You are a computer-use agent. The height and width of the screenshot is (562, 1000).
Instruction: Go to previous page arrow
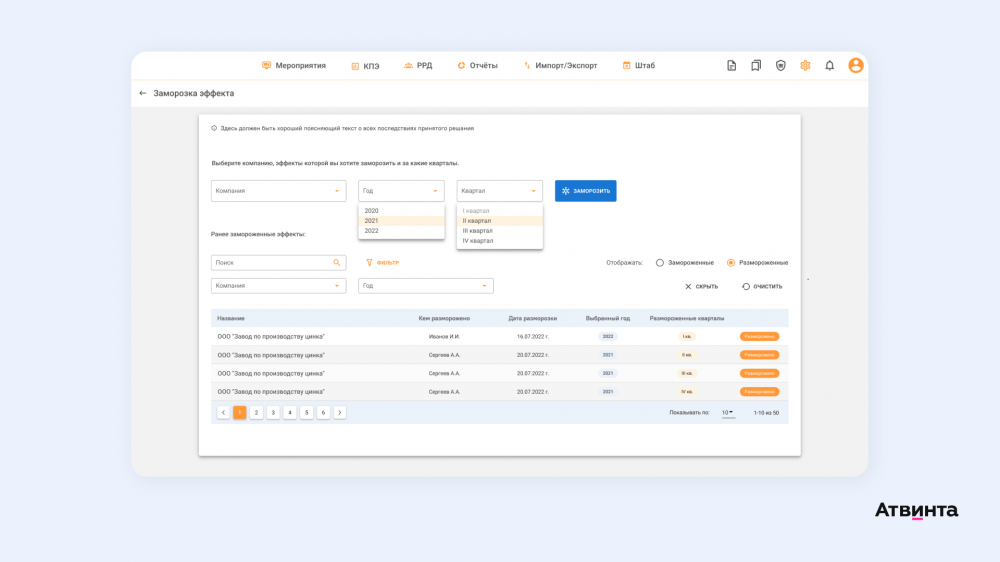tap(223, 413)
